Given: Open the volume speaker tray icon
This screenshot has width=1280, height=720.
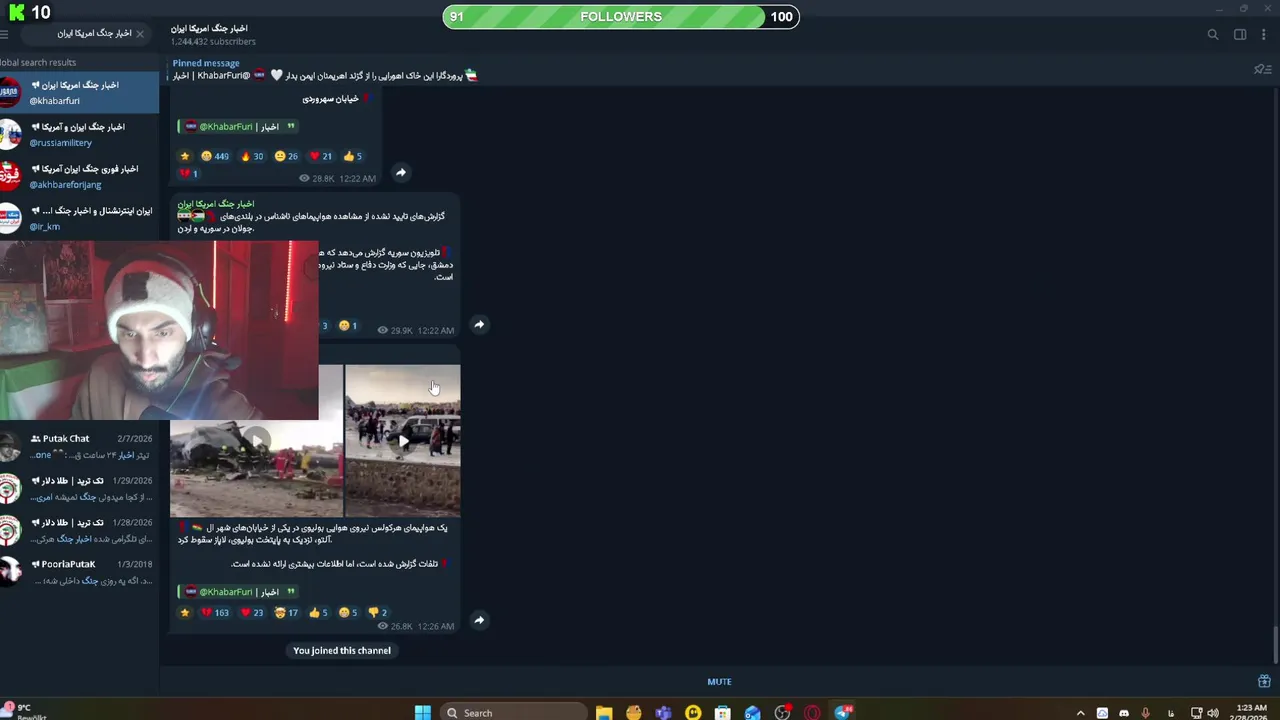Looking at the screenshot, I should click(x=1213, y=713).
